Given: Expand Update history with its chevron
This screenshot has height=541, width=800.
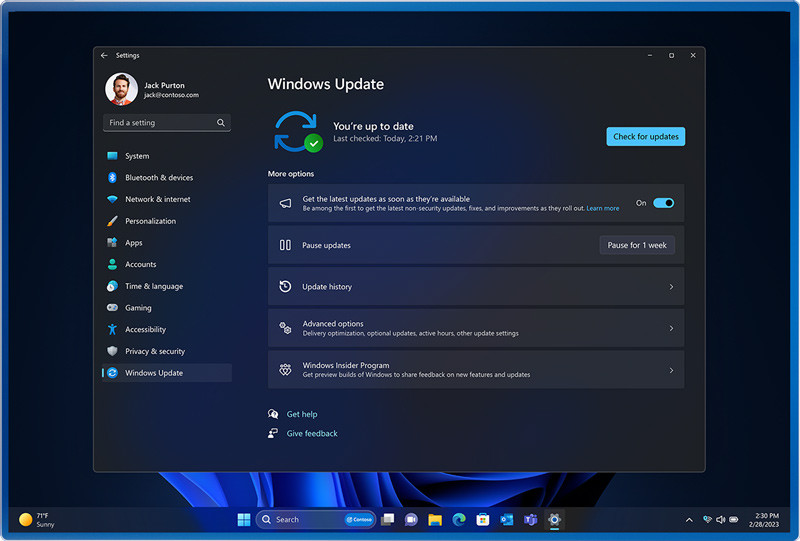Looking at the screenshot, I should tap(671, 287).
